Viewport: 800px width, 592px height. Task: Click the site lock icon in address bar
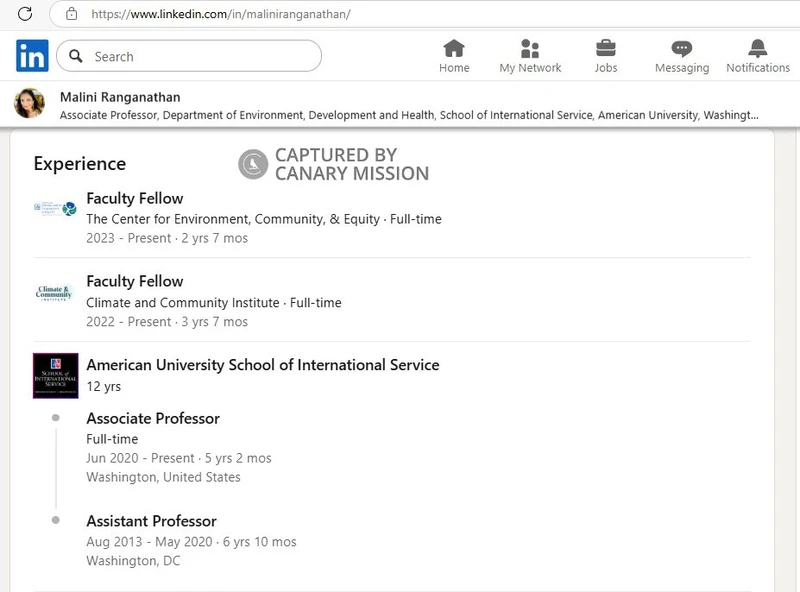[x=71, y=14]
